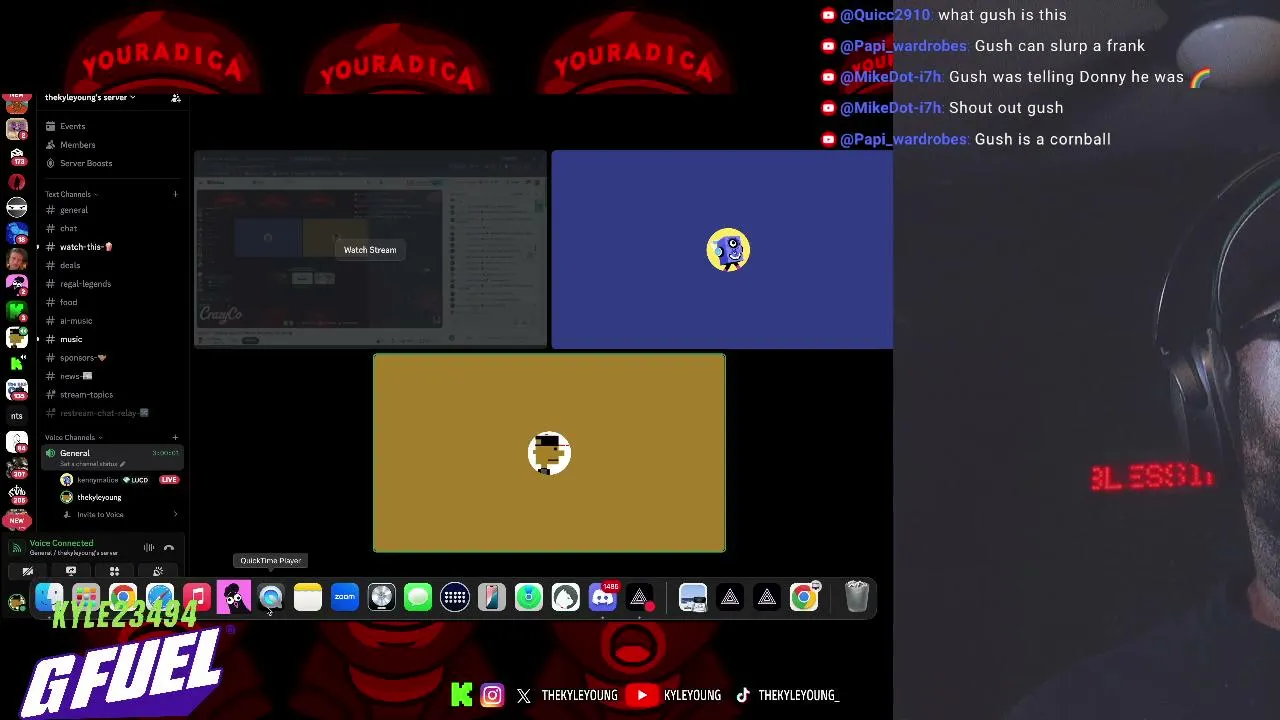Open the server labeled nts
Image resolution: width=1280 pixels, height=720 pixels.
(17, 416)
